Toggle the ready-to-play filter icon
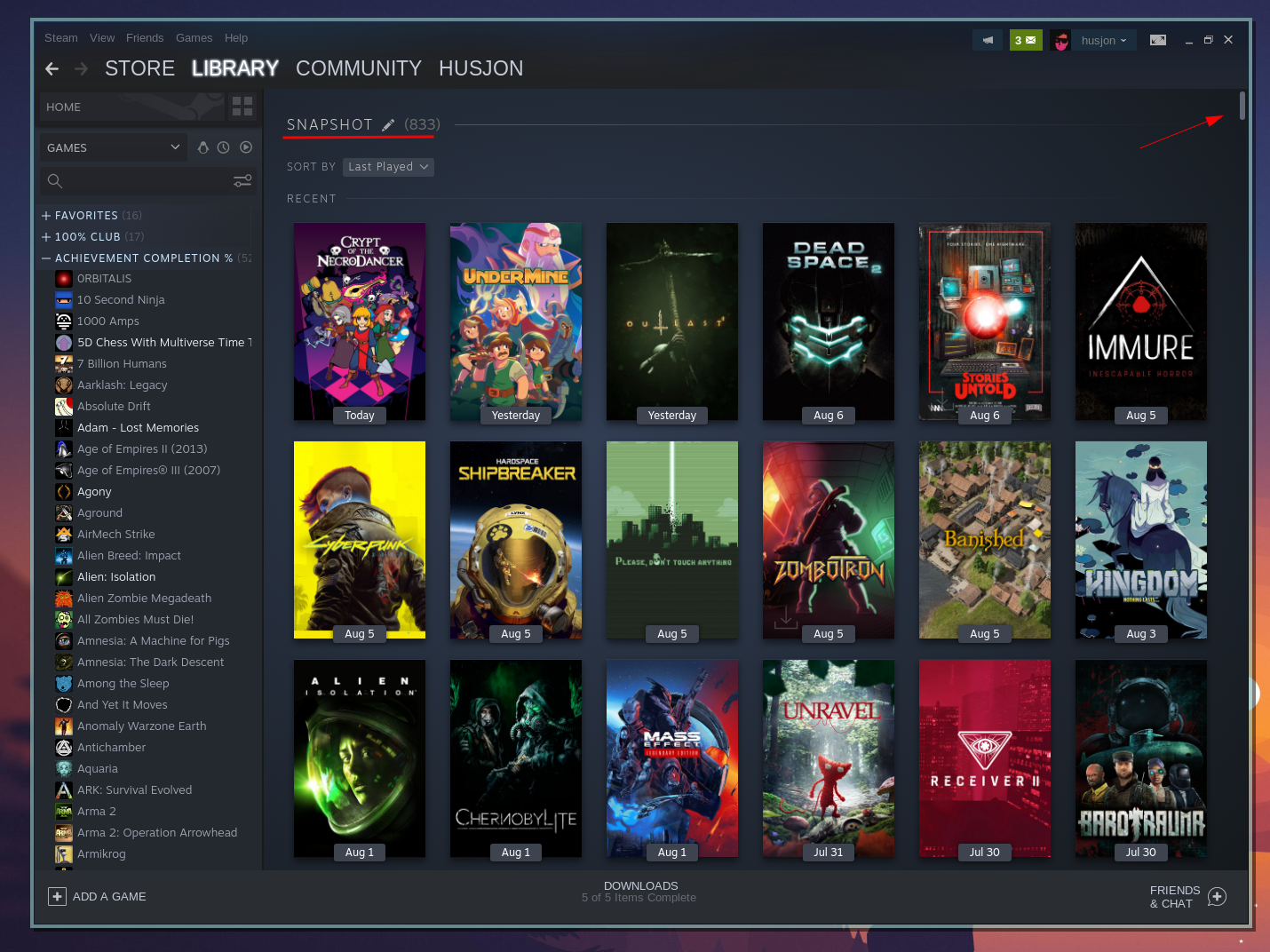The image size is (1270, 952). 246,147
